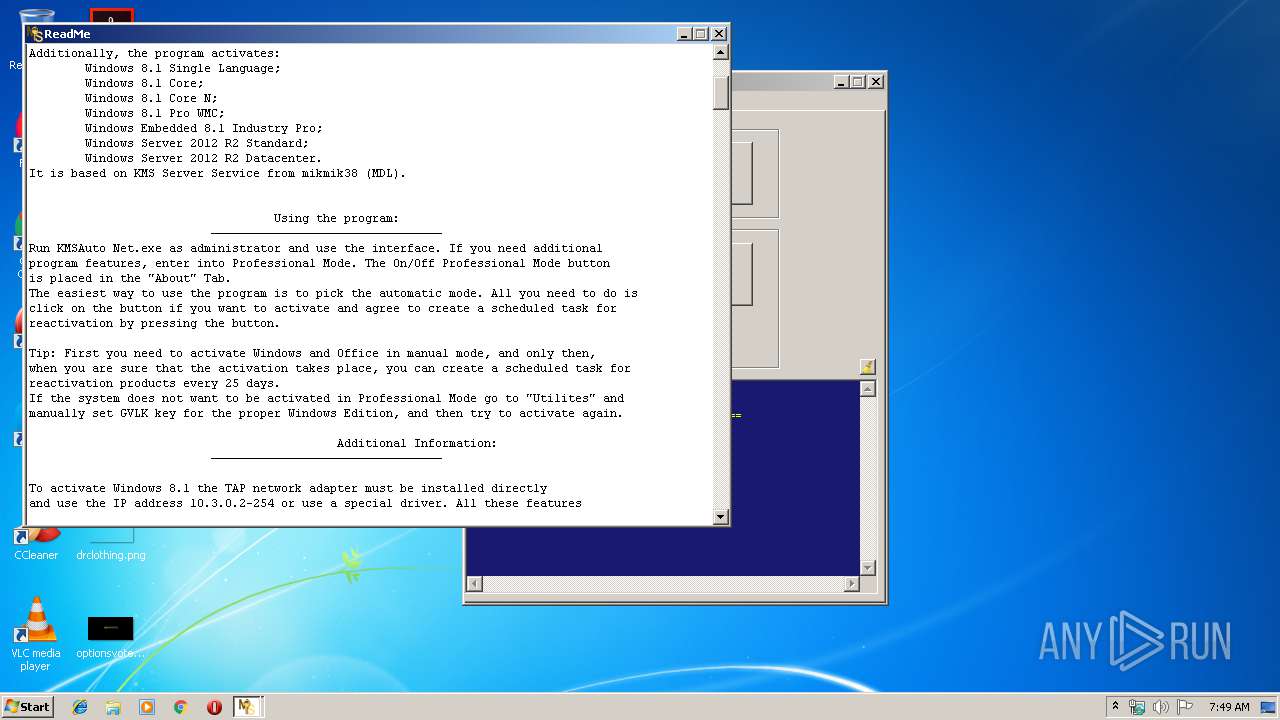
Task: Open VLC media player desktop shortcut
Action: coord(35,633)
